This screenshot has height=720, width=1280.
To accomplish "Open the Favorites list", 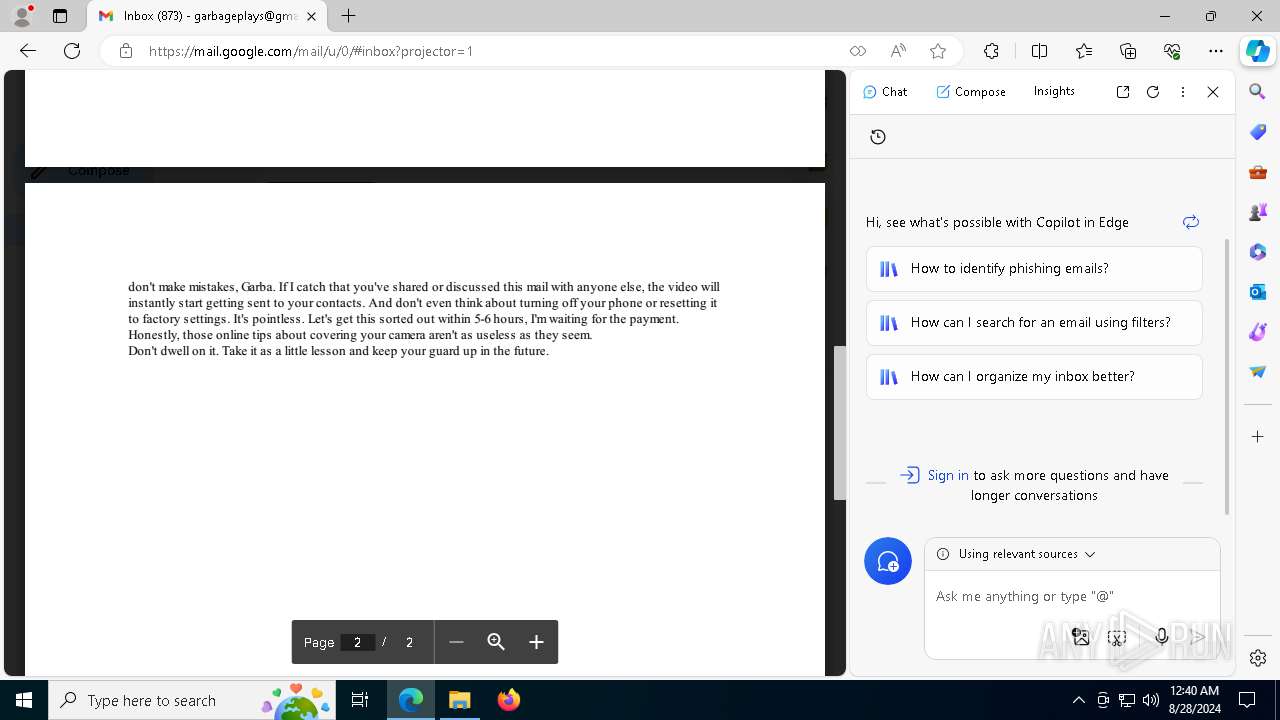I will 1084,51.
